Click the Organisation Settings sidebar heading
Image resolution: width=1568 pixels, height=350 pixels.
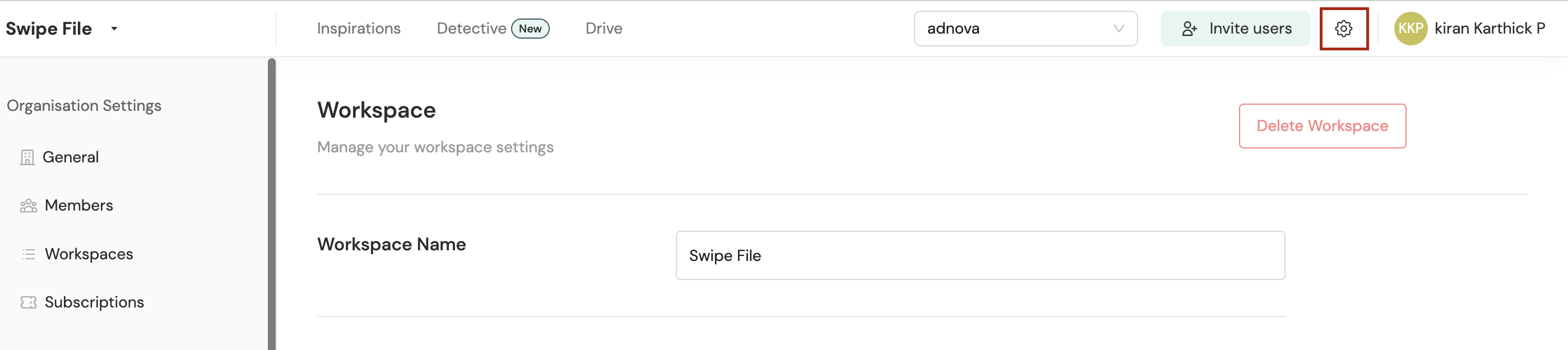point(84,106)
